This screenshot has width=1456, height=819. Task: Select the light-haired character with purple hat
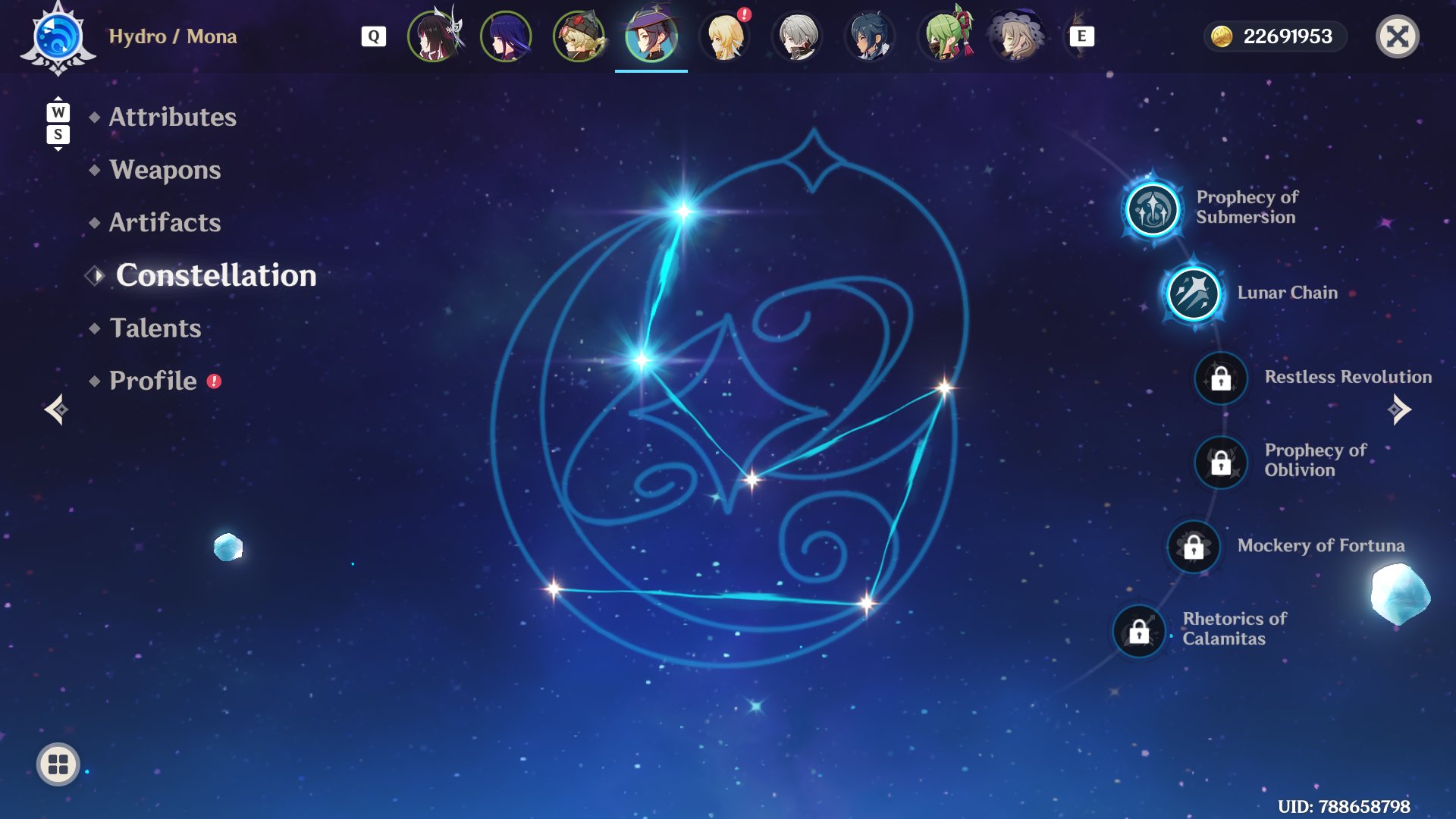[1016, 36]
